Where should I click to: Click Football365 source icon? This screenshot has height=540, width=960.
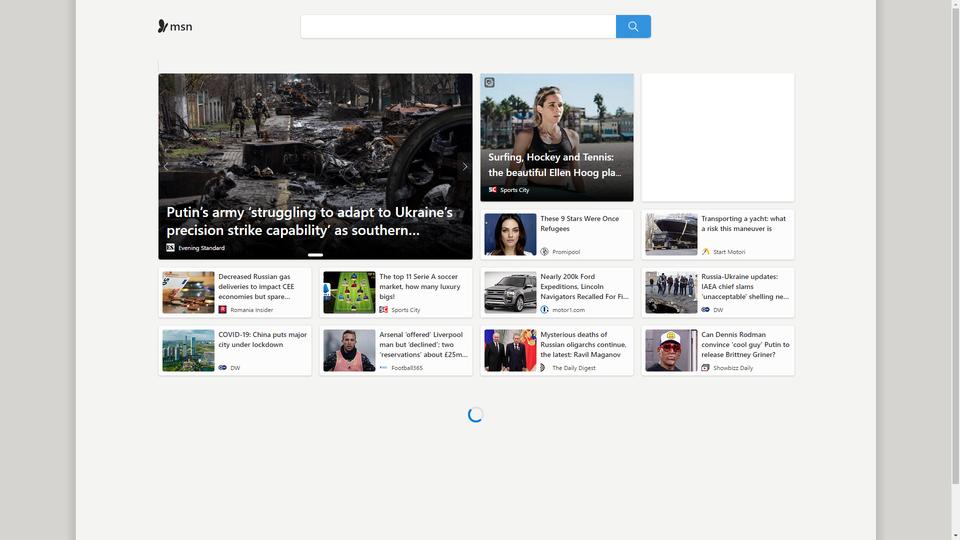click(383, 368)
